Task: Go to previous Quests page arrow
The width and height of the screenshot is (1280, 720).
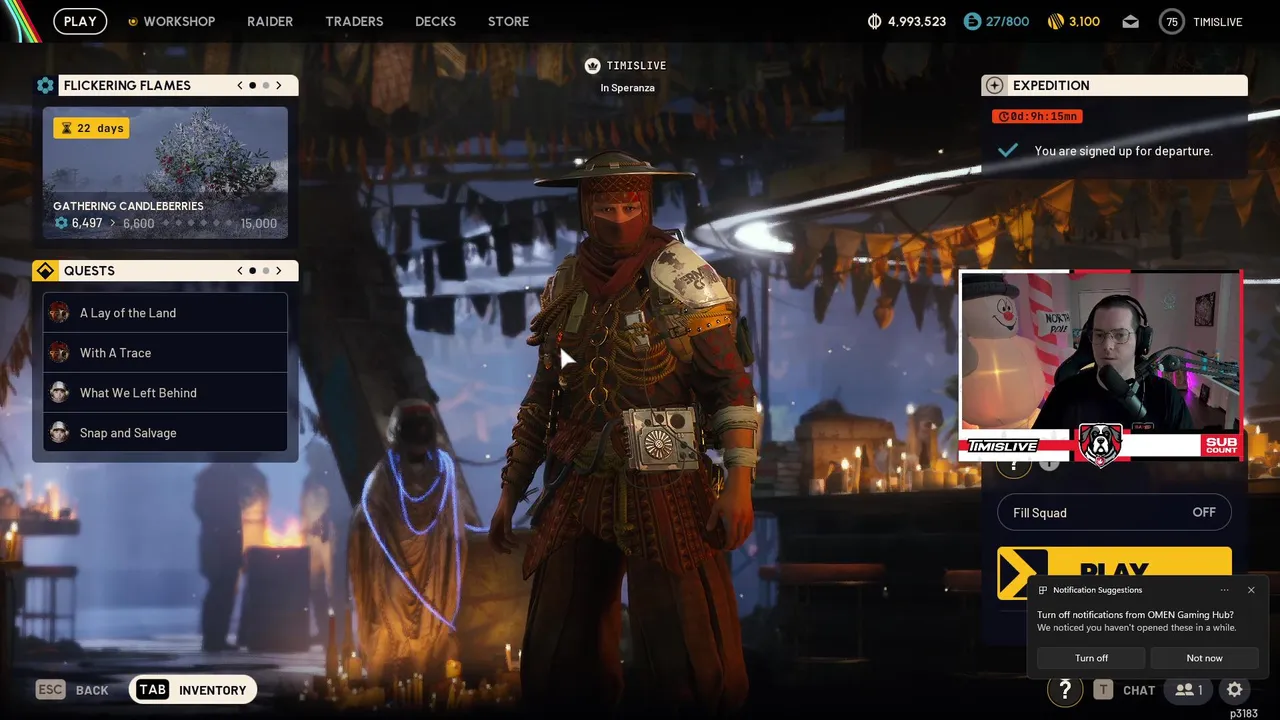Action: pos(240,271)
